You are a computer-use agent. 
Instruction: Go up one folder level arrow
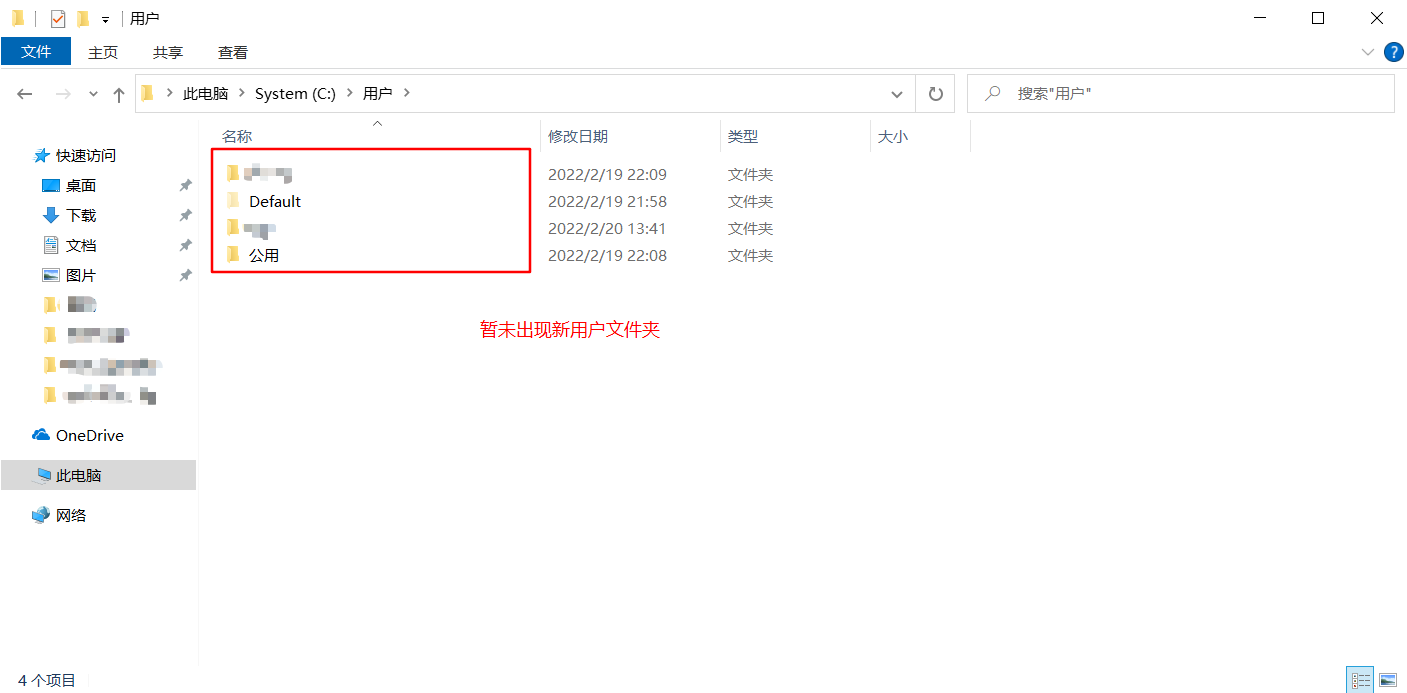[x=119, y=94]
